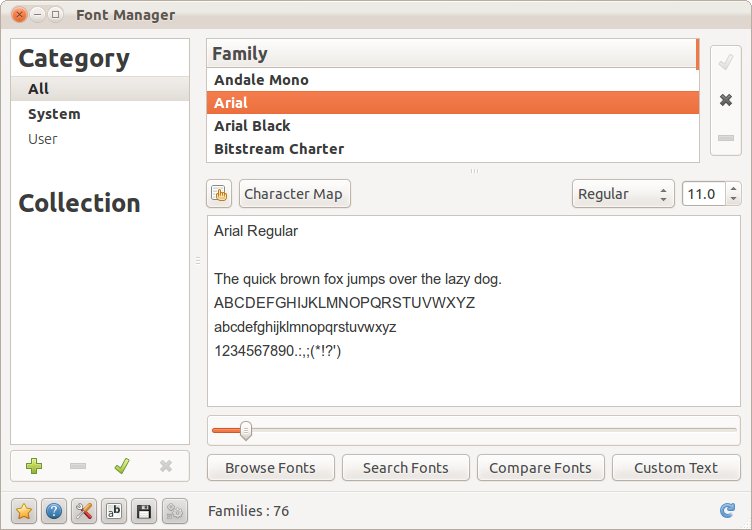Click the 'ab' font settings icon
This screenshot has width=752, height=530.
click(x=114, y=511)
